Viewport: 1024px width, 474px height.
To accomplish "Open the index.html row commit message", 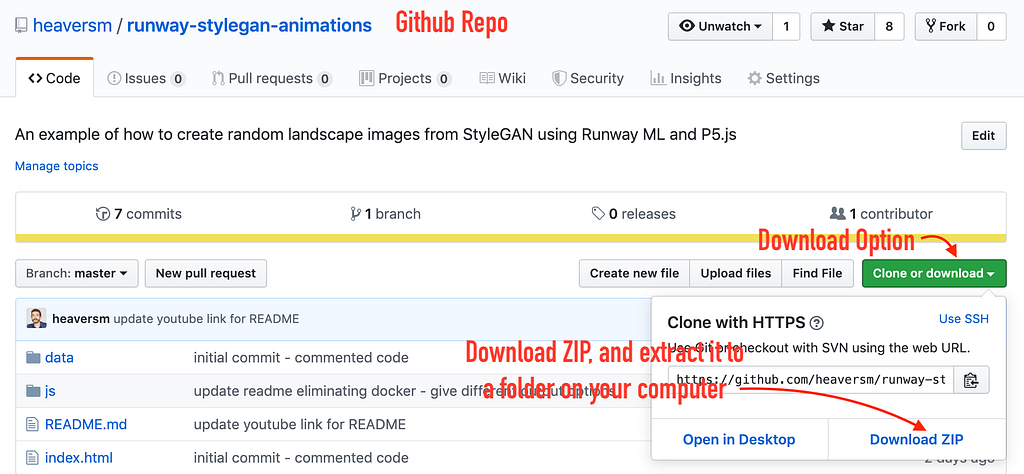I will coord(301,458).
